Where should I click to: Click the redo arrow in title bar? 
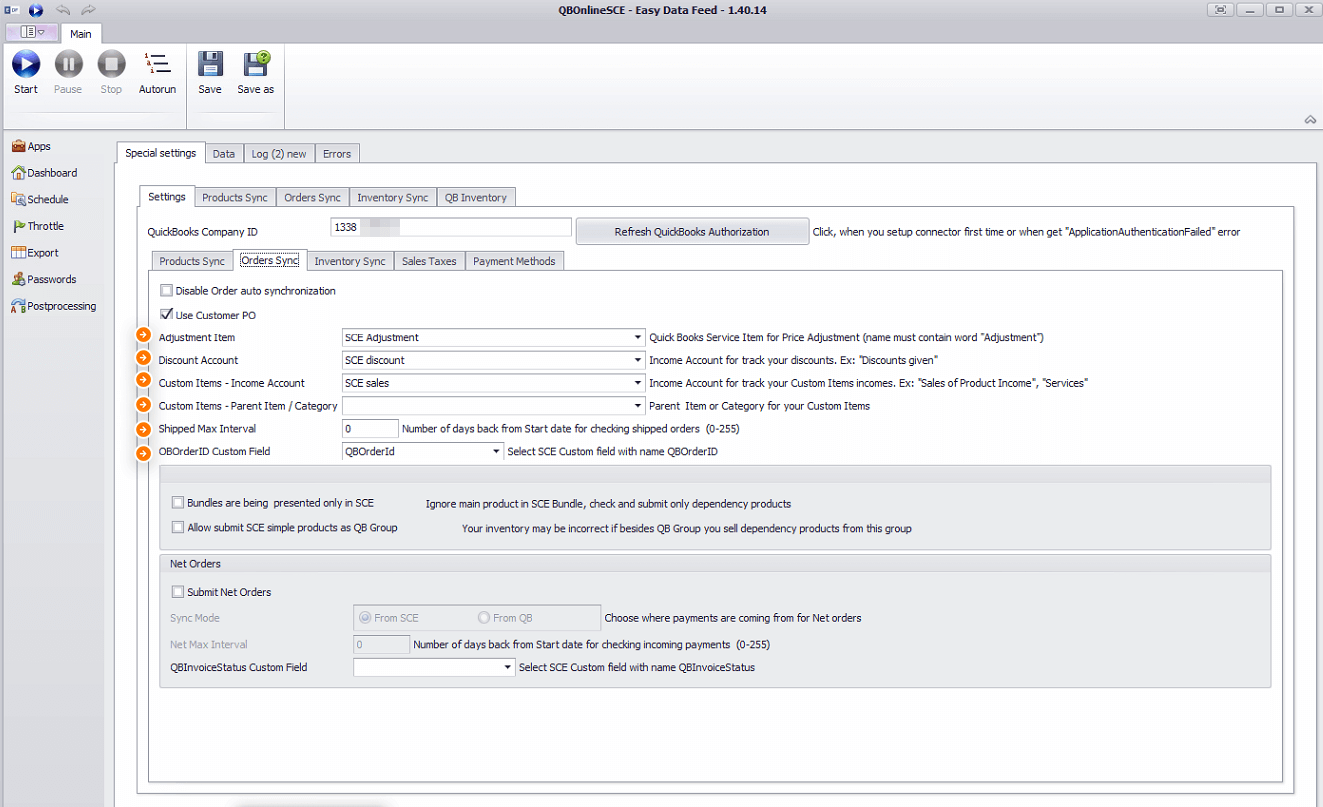[x=88, y=10]
